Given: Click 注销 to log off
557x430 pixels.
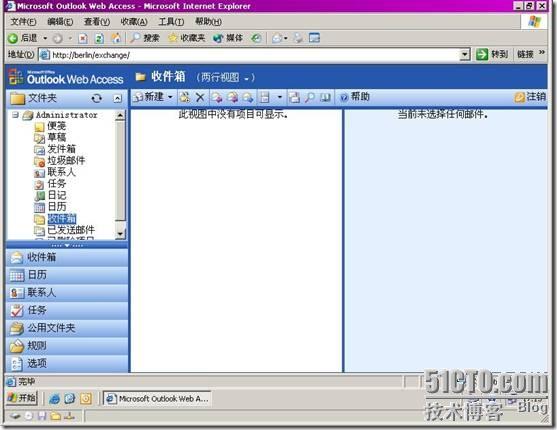Looking at the screenshot, I should (x=531, y=97).
